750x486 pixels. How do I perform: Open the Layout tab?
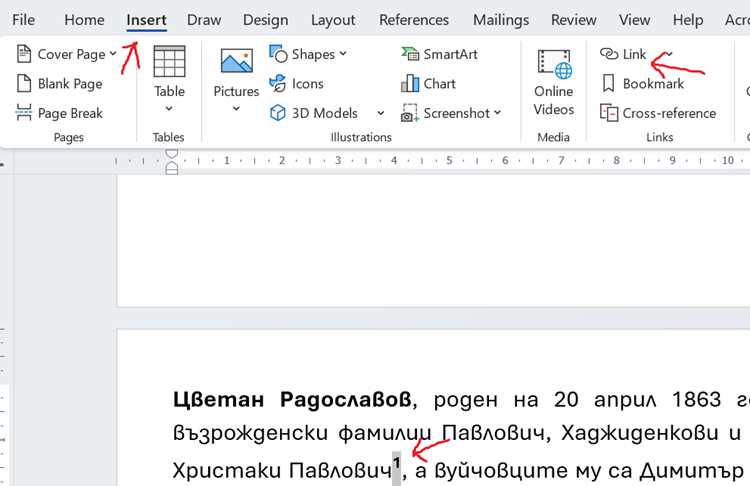pyautogui.click(x=333, y=20)
